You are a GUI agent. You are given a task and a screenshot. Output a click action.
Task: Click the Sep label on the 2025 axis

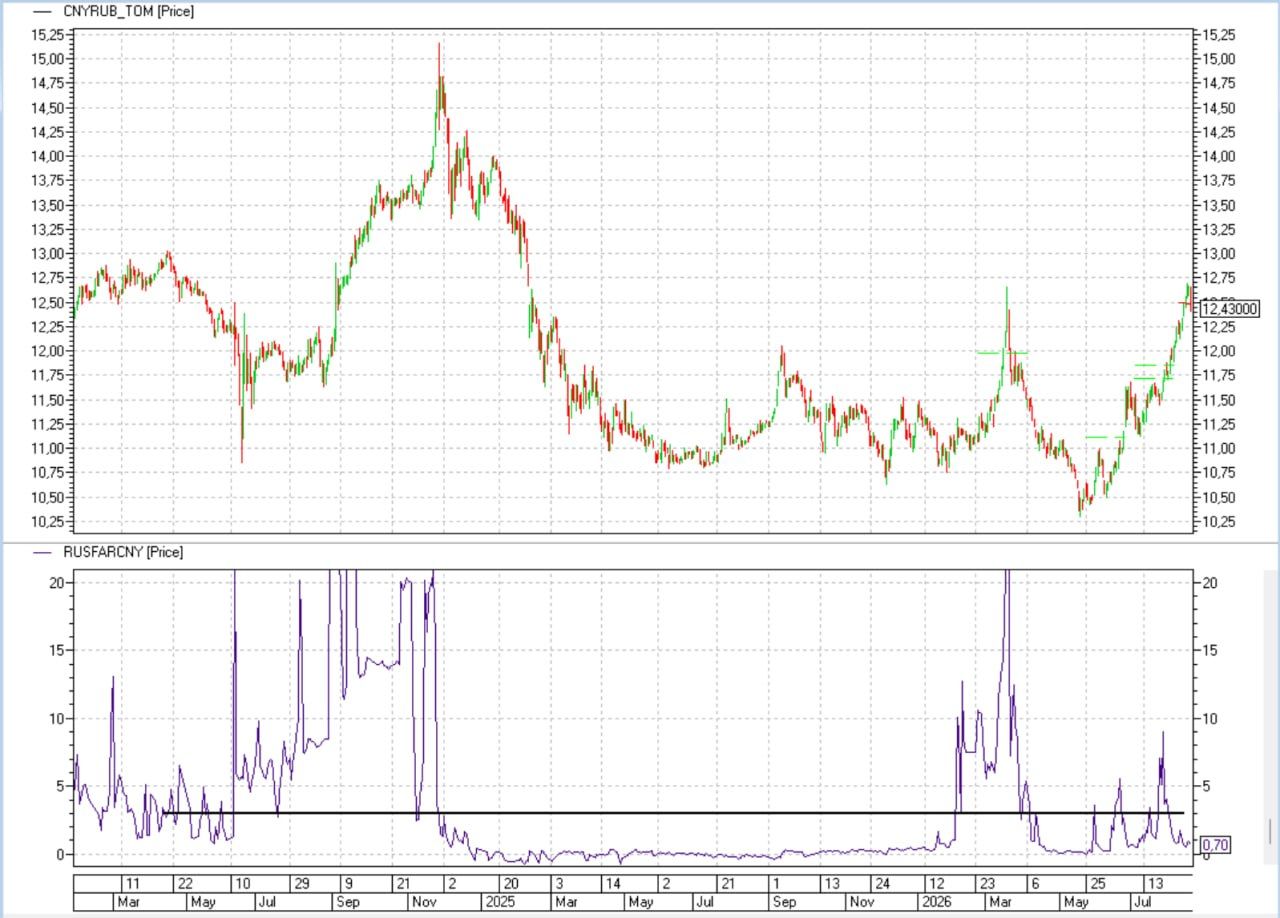click(784, 902)
